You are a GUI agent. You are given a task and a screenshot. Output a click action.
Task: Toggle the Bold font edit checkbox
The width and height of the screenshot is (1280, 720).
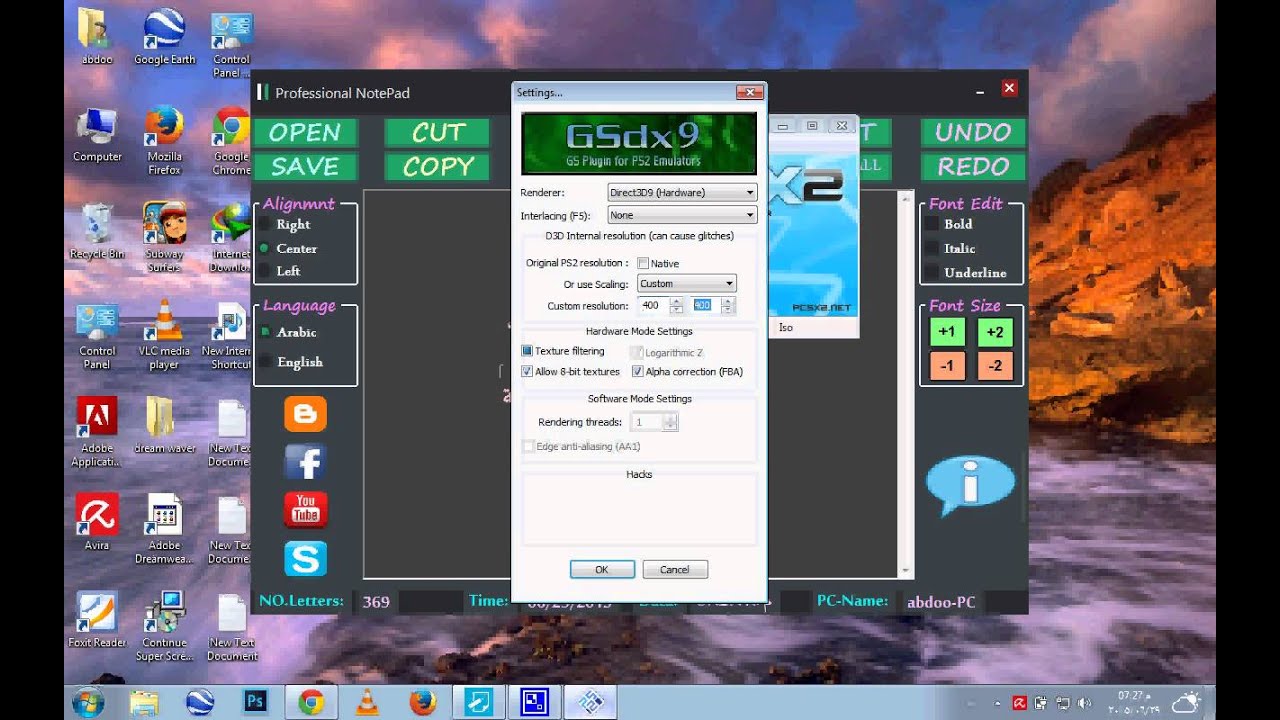[931, 224]
